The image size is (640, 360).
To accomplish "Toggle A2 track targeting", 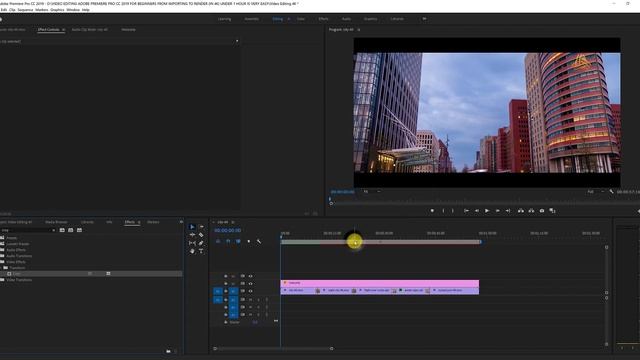I will [233, 307].
